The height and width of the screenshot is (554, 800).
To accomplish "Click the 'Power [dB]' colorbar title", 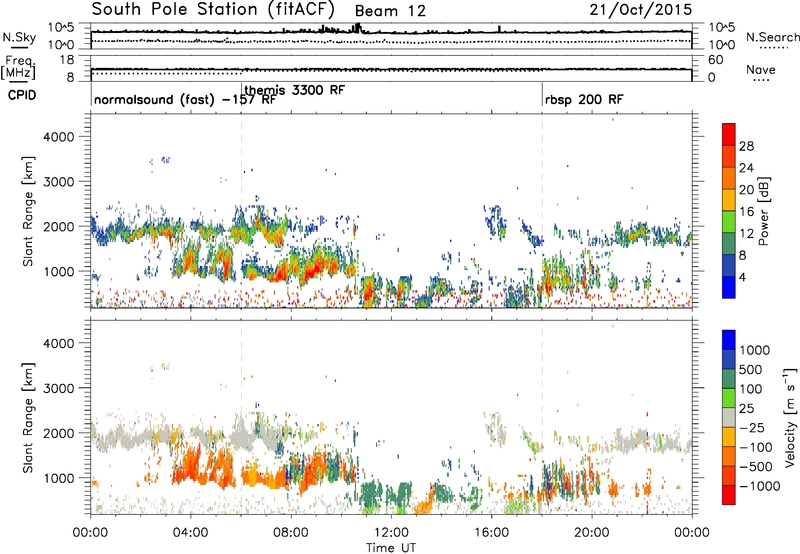I will (x=764, y=211).
